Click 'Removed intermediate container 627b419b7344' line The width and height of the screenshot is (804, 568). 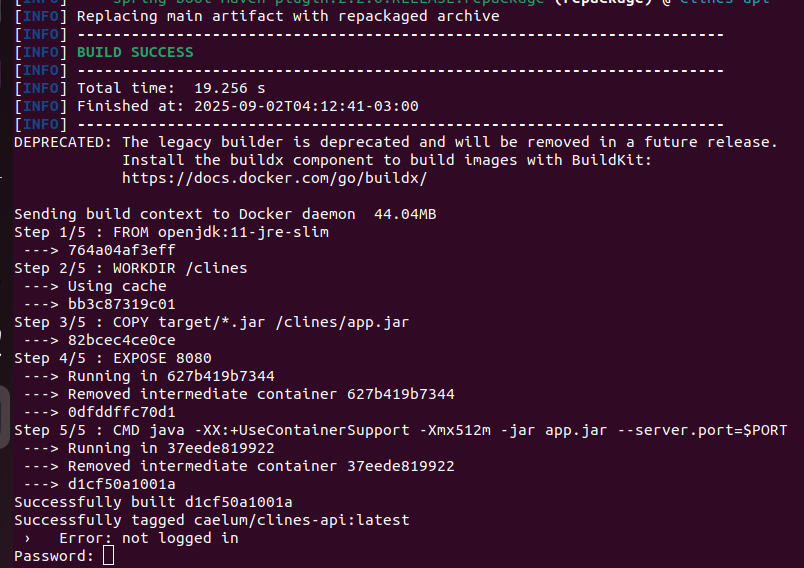(261, 394)
